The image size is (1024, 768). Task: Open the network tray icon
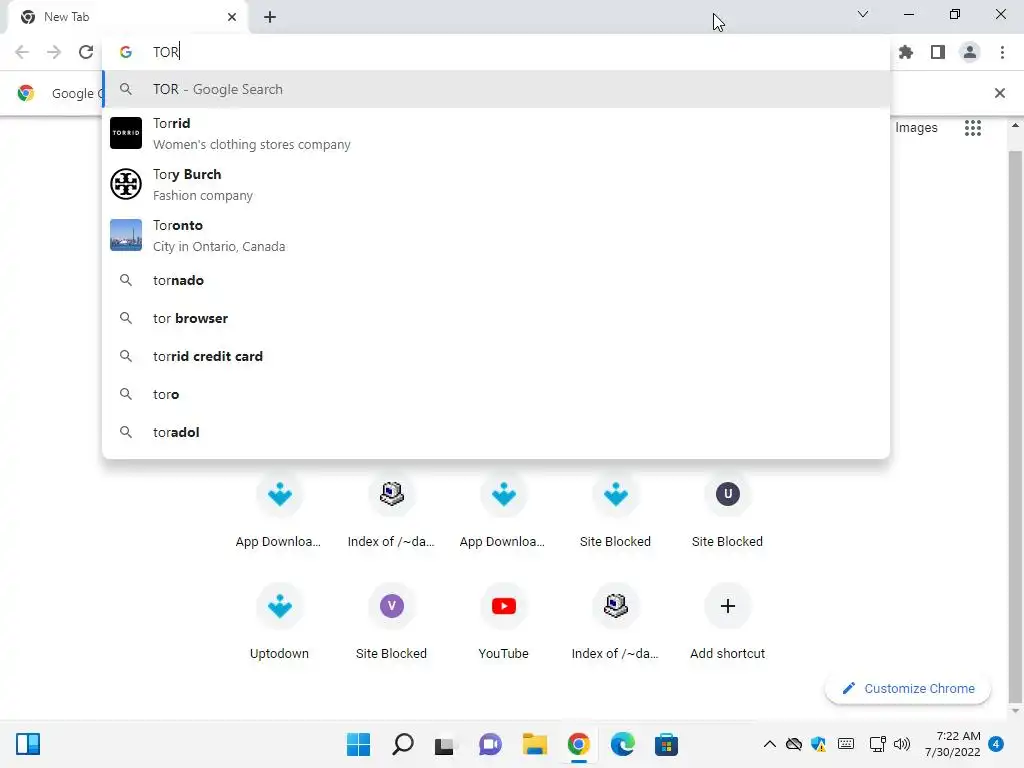click(x=877, y=744)
